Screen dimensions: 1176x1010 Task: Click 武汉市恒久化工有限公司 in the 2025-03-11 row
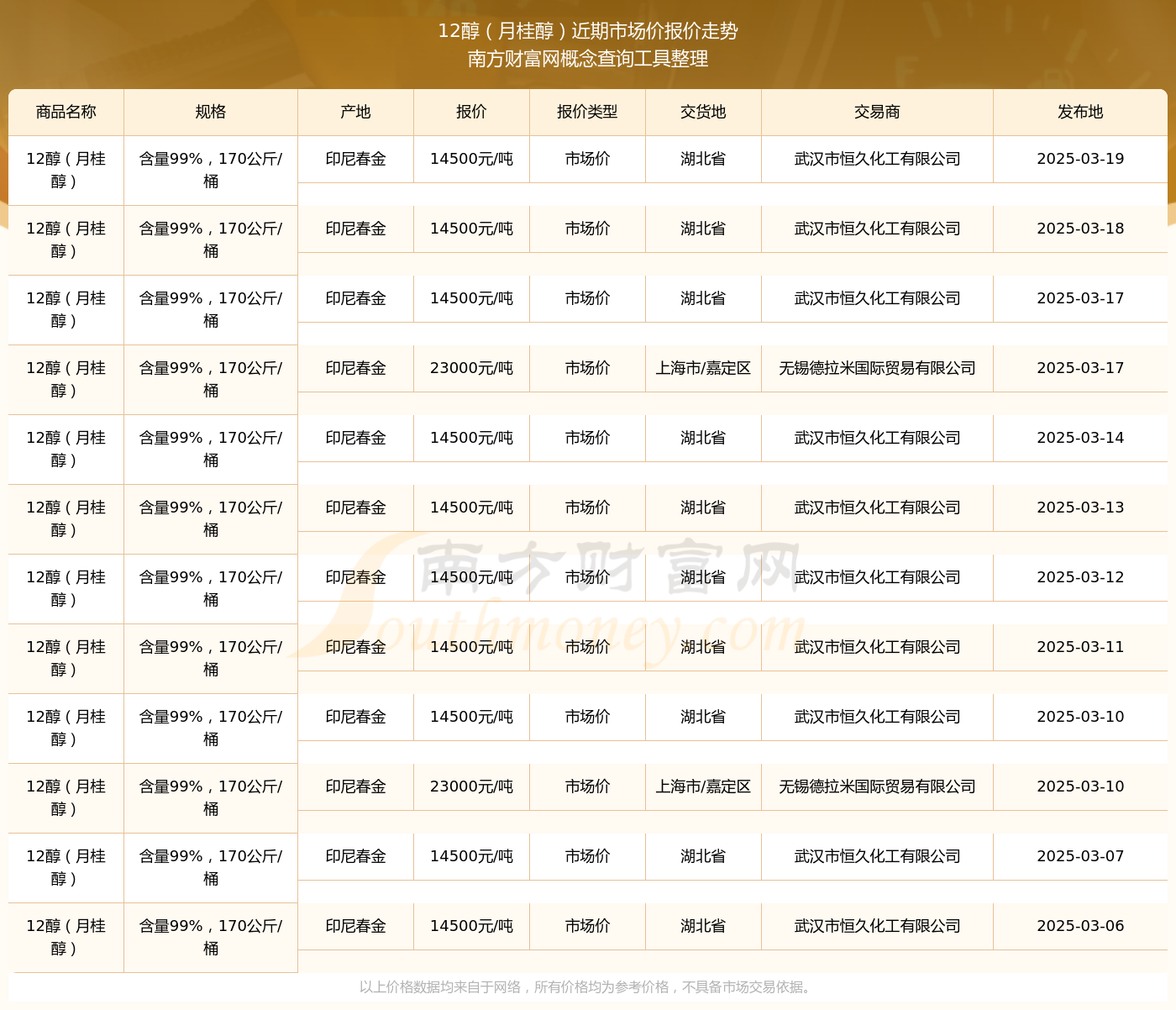[877, 647]
